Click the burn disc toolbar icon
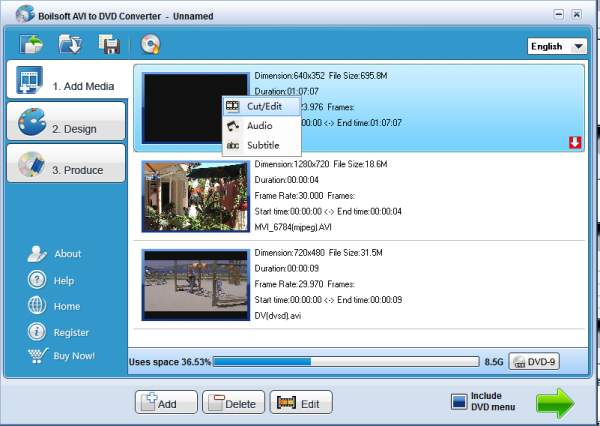Viewport: 600px width, 426px height. [x=150, y=44]
